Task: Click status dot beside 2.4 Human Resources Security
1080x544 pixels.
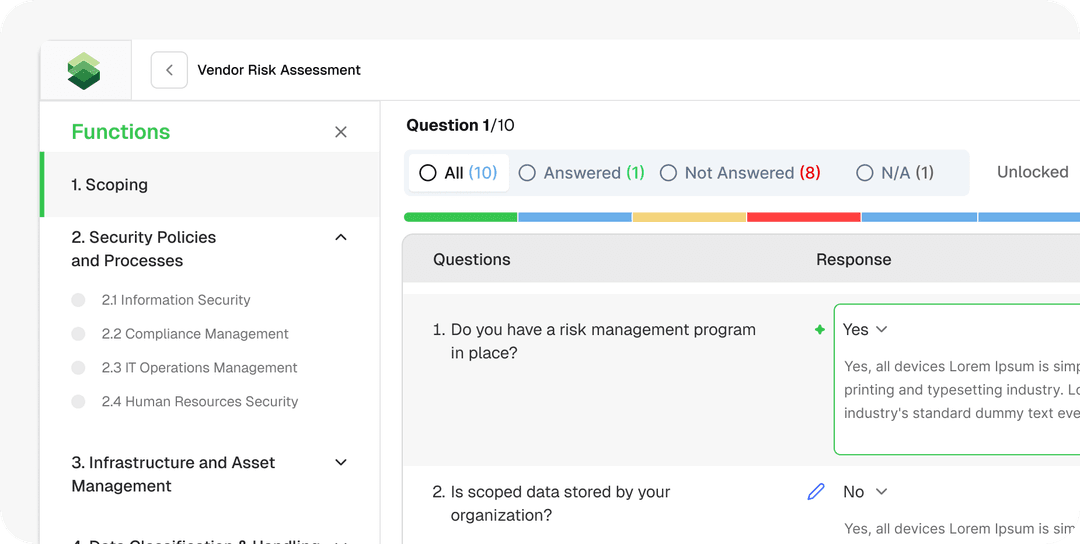Action: click(x=79, y=401)
